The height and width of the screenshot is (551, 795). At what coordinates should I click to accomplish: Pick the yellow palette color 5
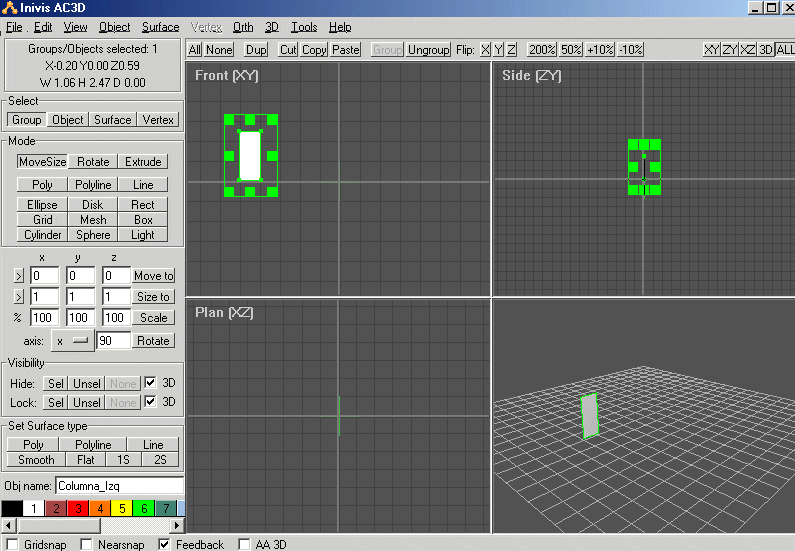coord(122,509)
